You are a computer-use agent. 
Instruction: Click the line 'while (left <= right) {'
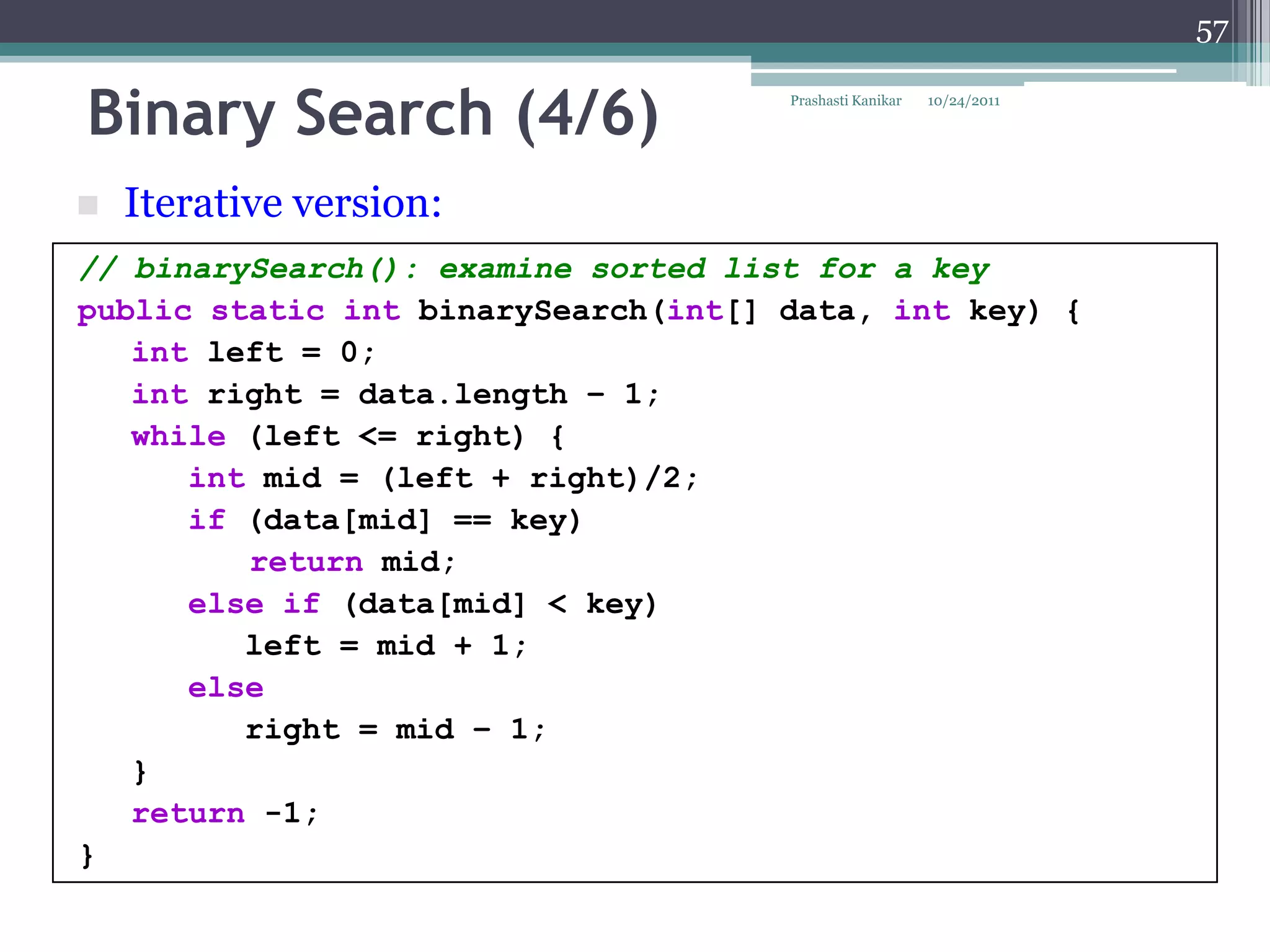coord(347,437)
